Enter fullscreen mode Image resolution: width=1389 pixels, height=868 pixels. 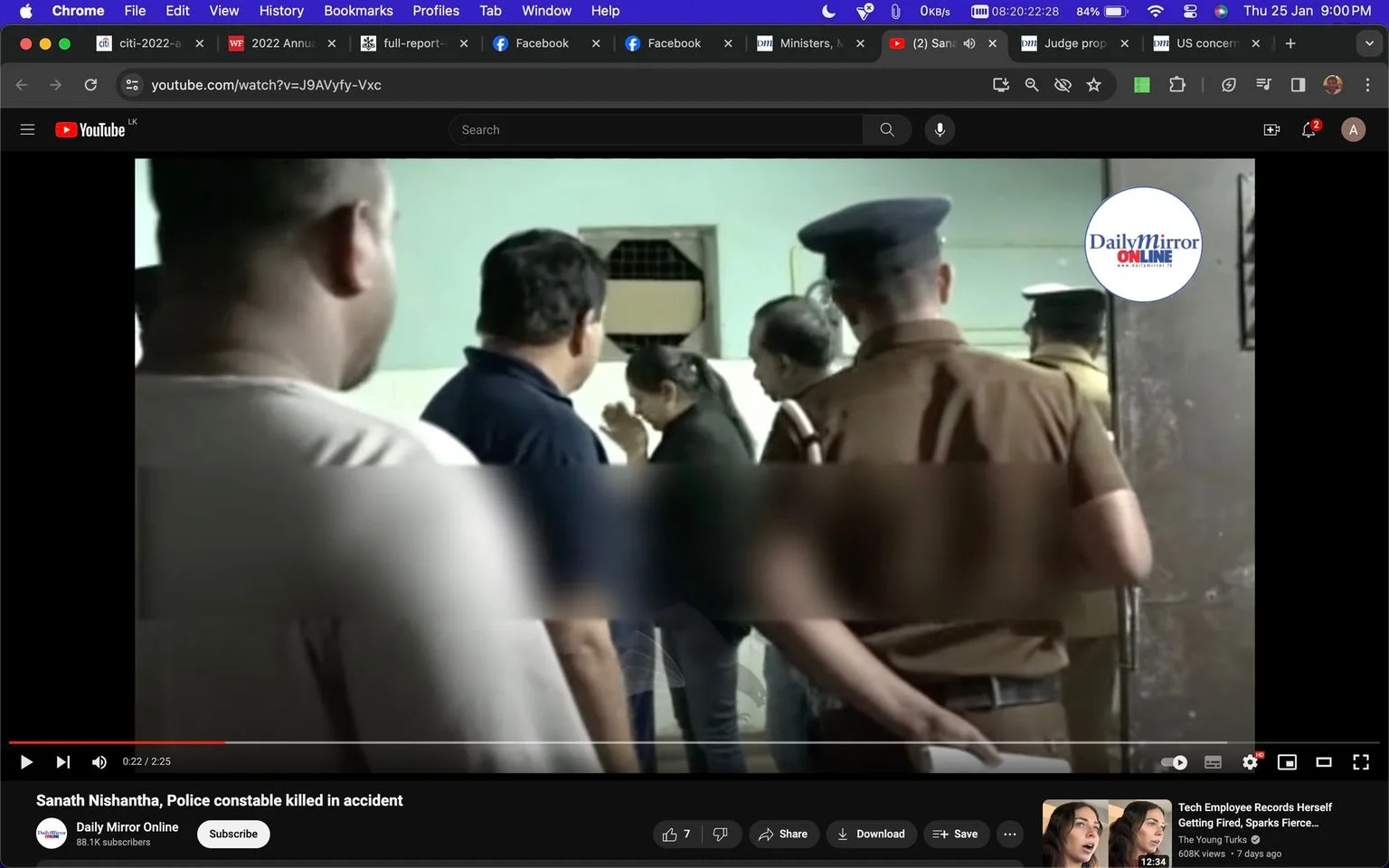[x=1361, y=762]
